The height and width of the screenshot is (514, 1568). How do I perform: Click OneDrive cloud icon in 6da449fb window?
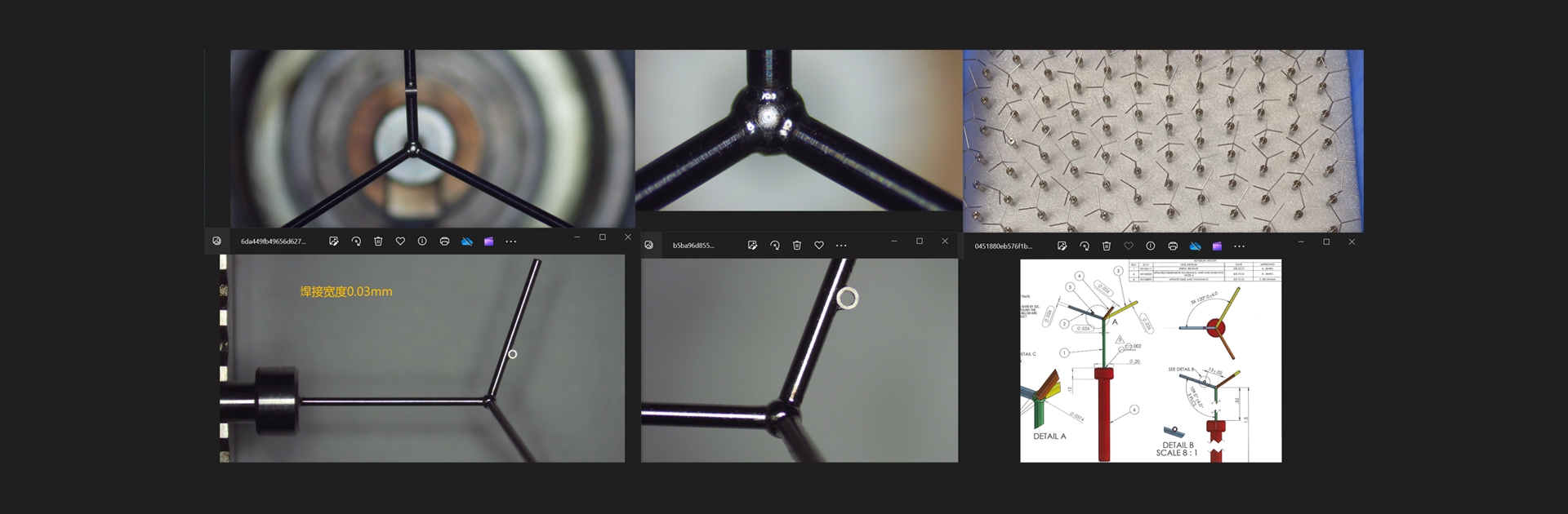coord(467,241)
